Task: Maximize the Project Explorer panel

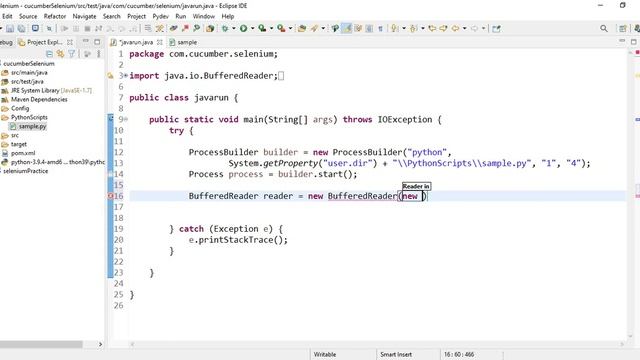Action: point(97,42)
